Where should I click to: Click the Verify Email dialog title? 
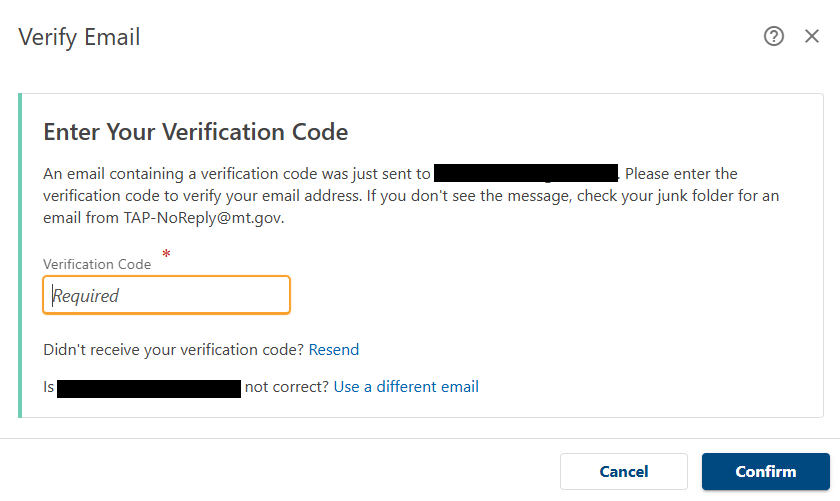pyautogui.click(x=79, y=38)
